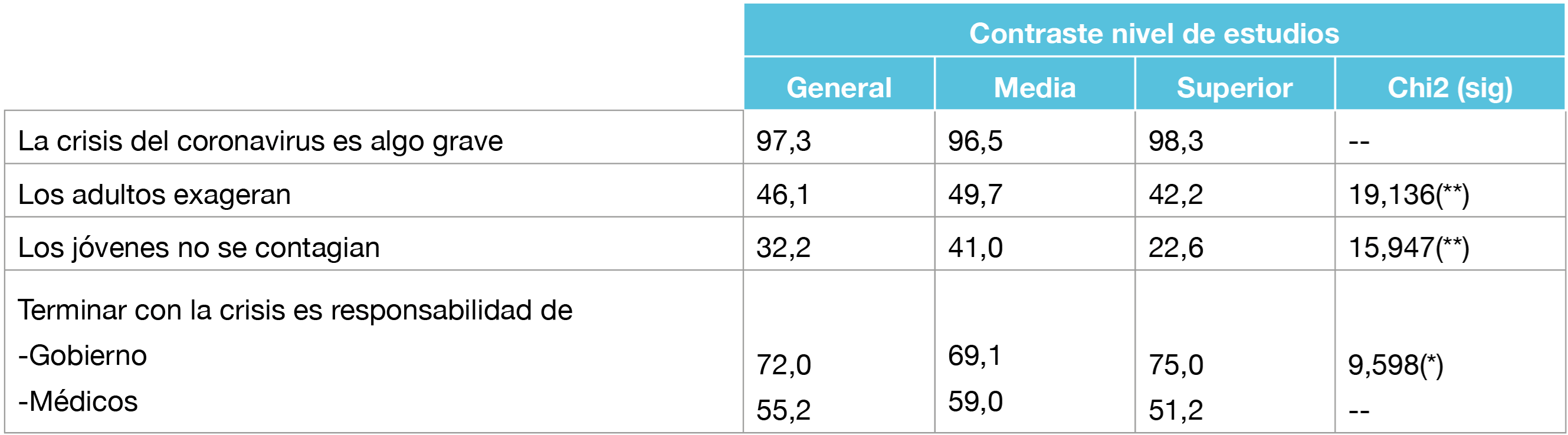Click the Media value 49,7
The image size is (1568, 435).
tap(975, 195)
